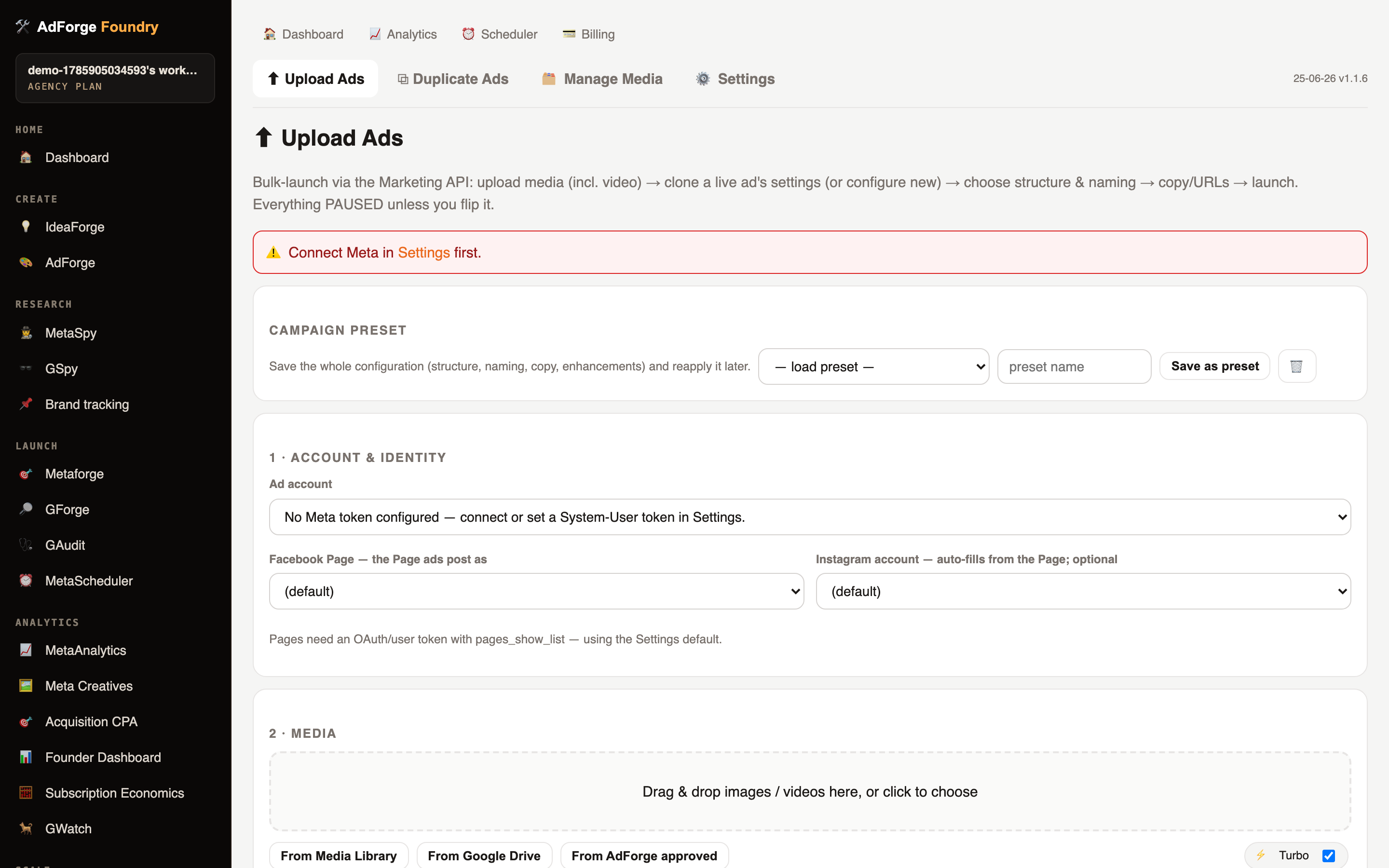Click the AdForge Foundry logo icon

22,27
